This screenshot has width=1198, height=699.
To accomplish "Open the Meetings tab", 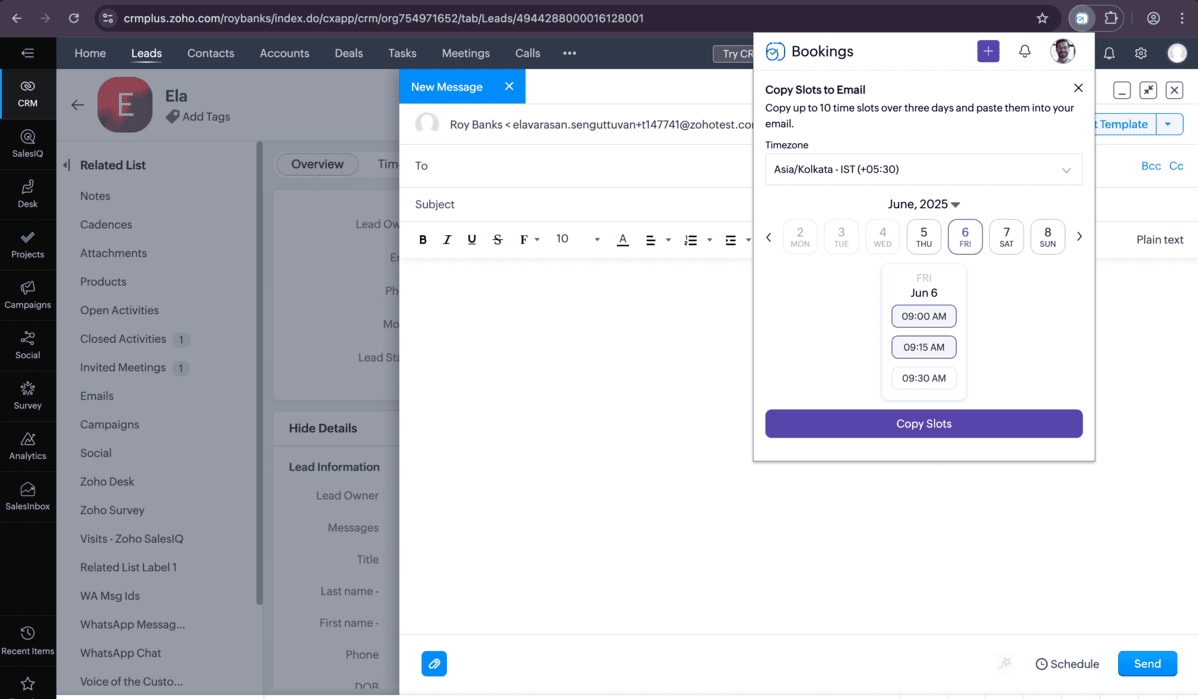I will [x=465, y=53].
